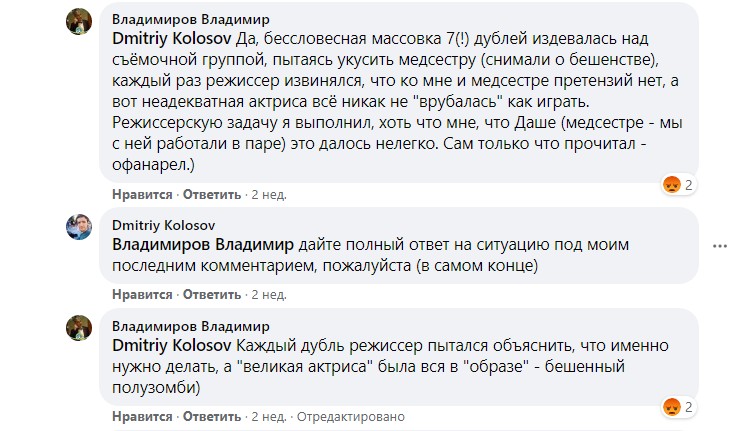The height and width of the screenshot is (431, 733).
Task: Click the Владимиров Владимир mention inside Dmitriy's comment text
Action: (x=203, y=244)
